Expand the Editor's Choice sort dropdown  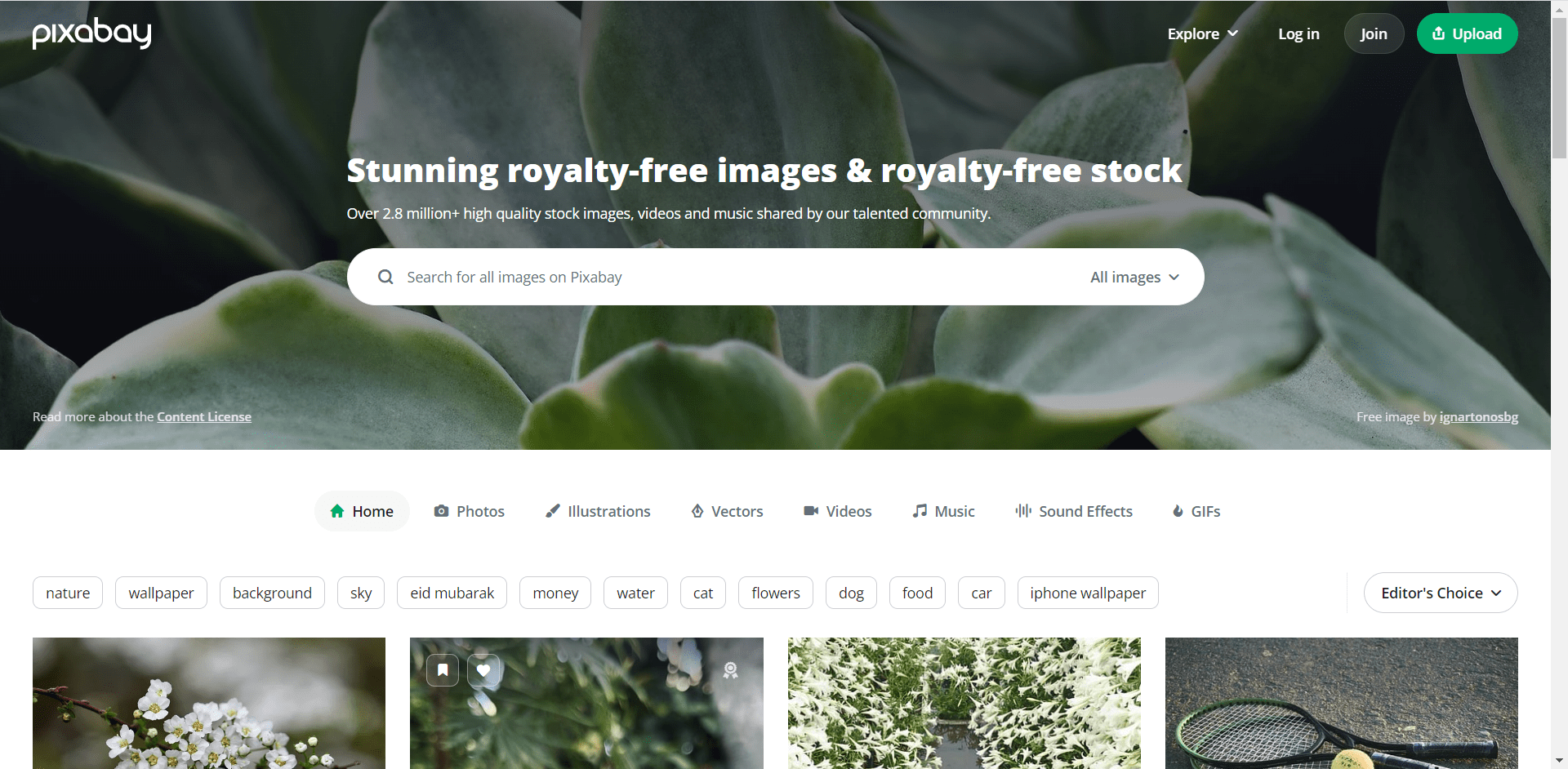(x=1441, y=593)
